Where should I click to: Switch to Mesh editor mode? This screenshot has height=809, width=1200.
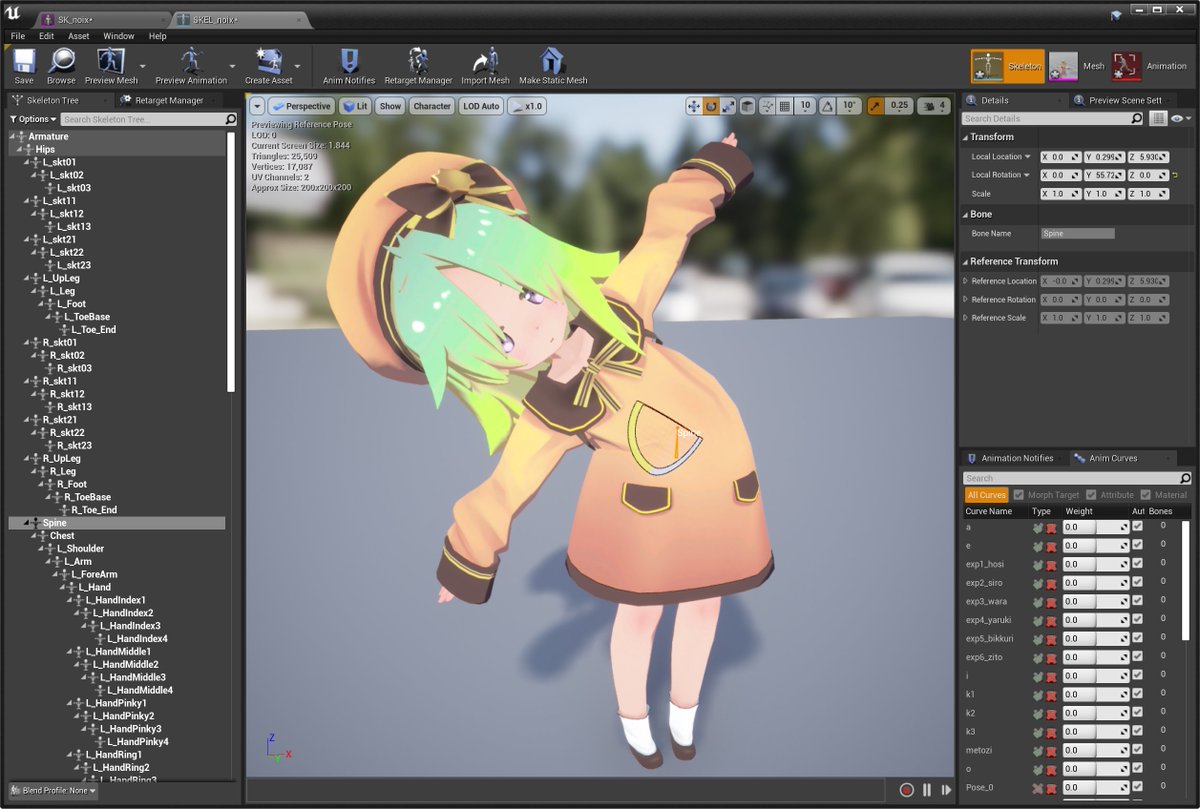coord(1078,66)
